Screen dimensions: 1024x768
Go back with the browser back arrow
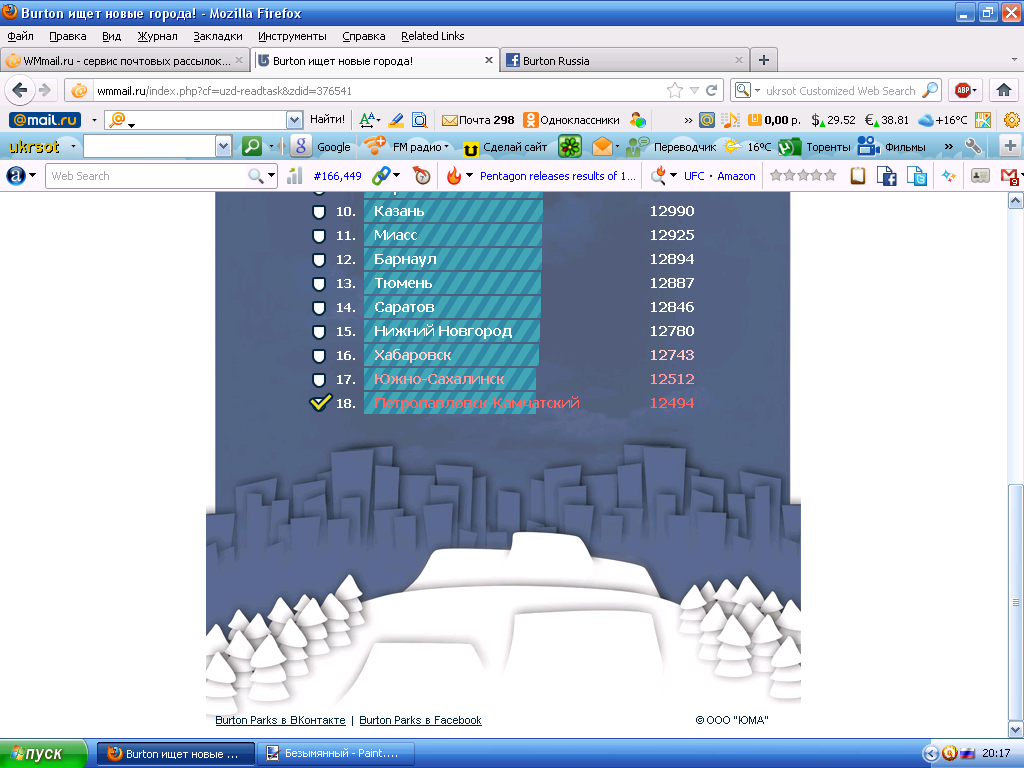pyautogui.click(x=19, y=90)
